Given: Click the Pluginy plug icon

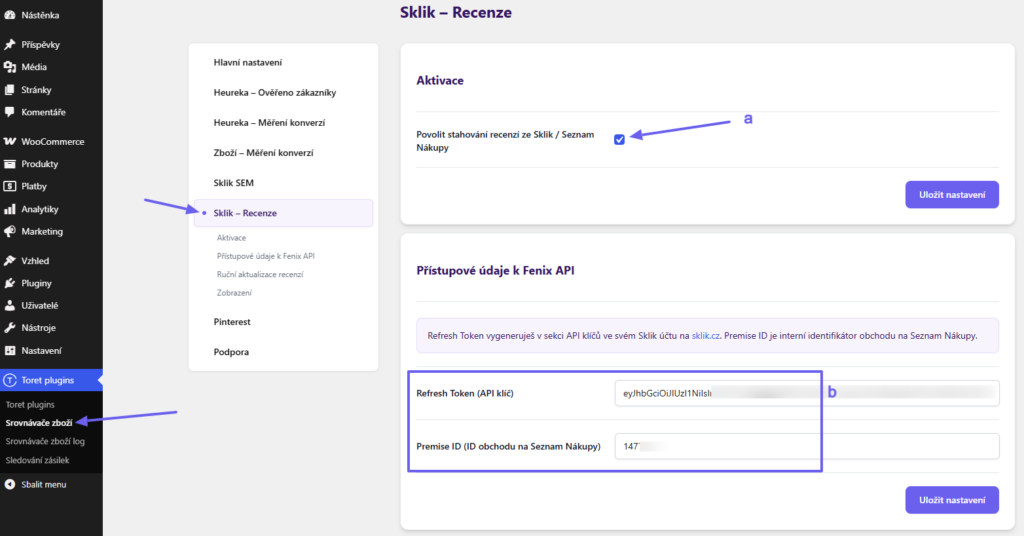Looking at the screenshot, I should 10,283.
